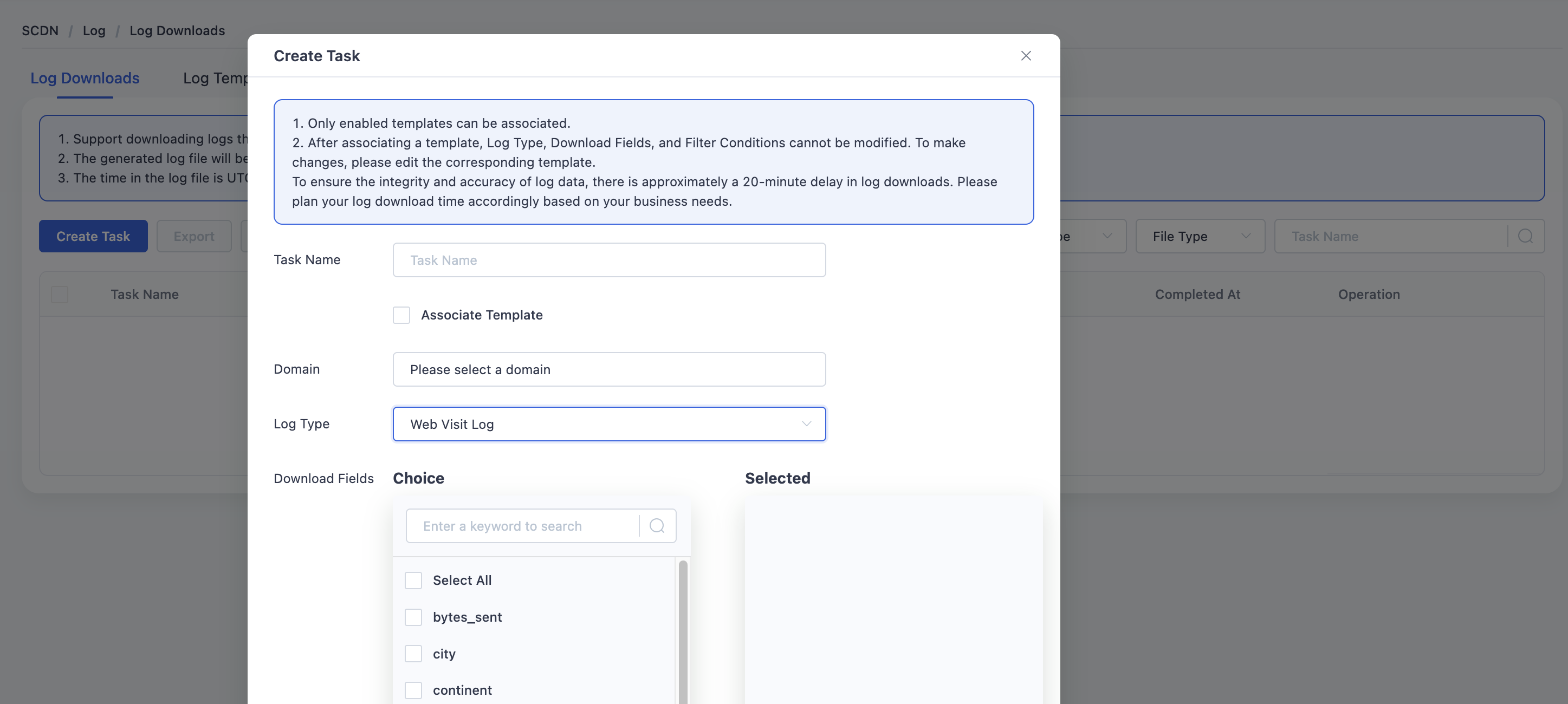The width and height of the screenshot is (1568, 704).
Task: Check the city field checkbox
Action: pos(413,654)
